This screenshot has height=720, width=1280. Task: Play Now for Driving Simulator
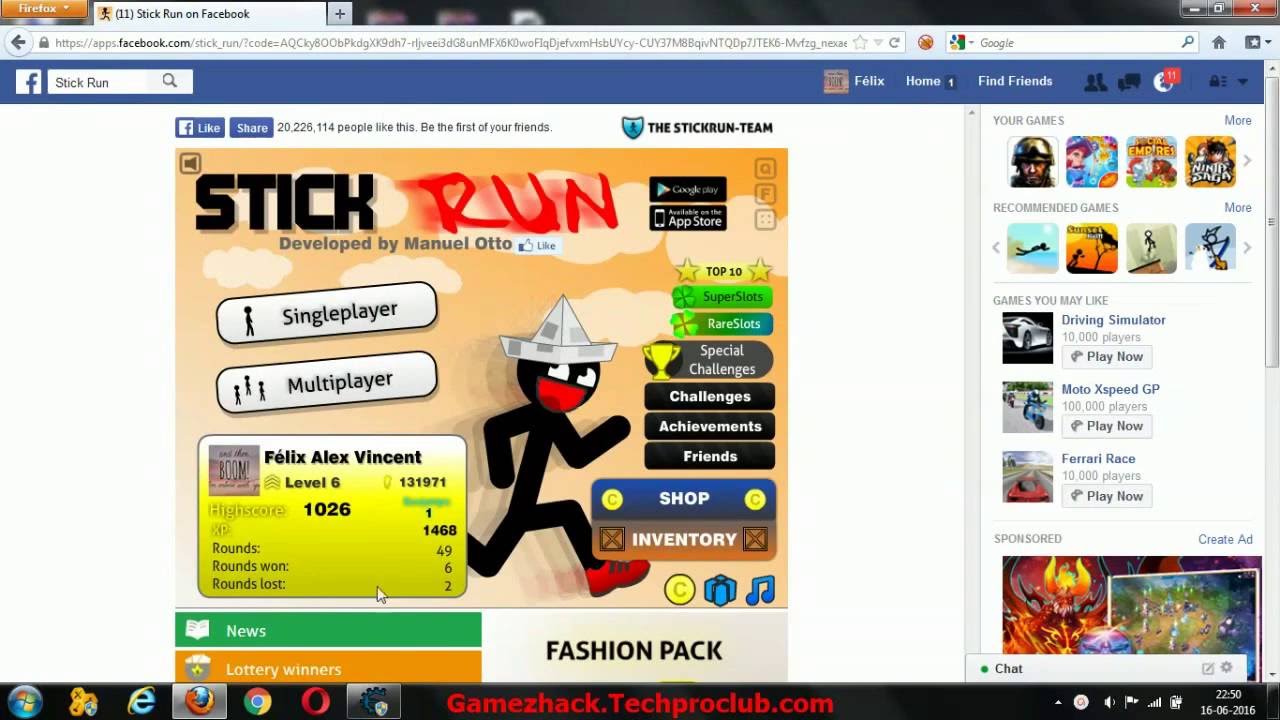[1107, 357]
